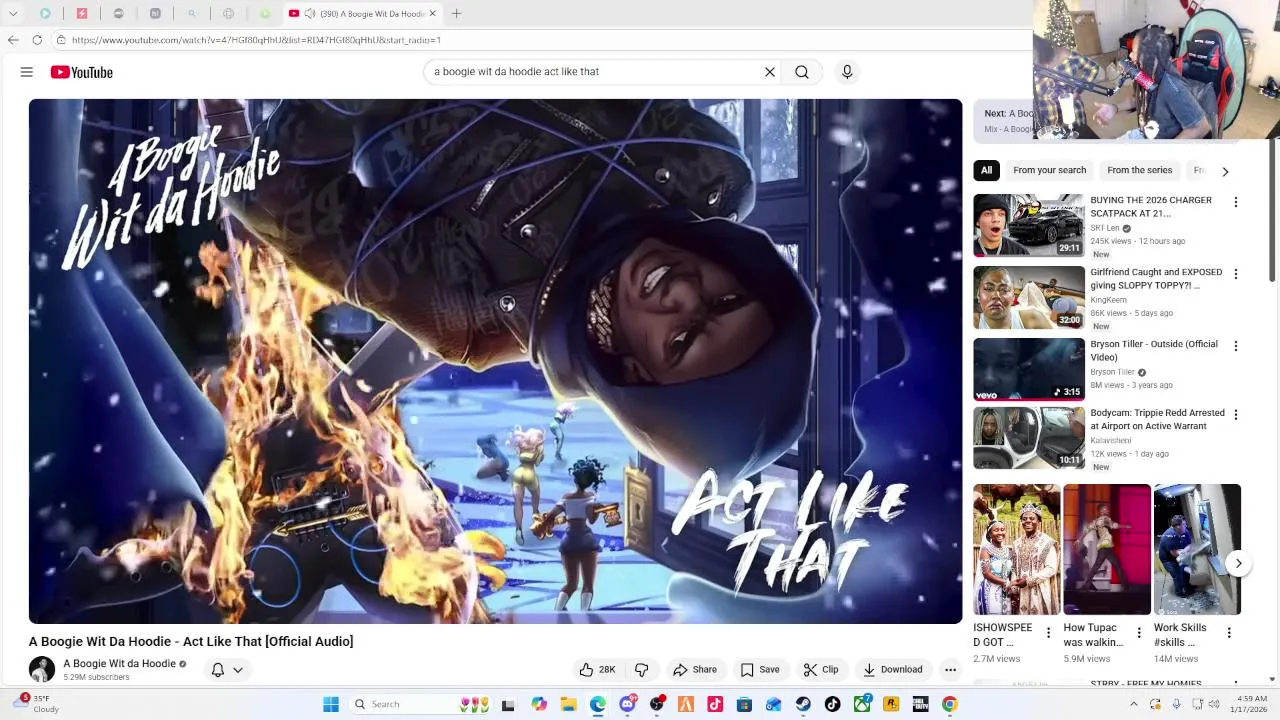This screenshot has height=720, width=1280.
Task: Open KingKeem channel link
Action: point(1109,300)
